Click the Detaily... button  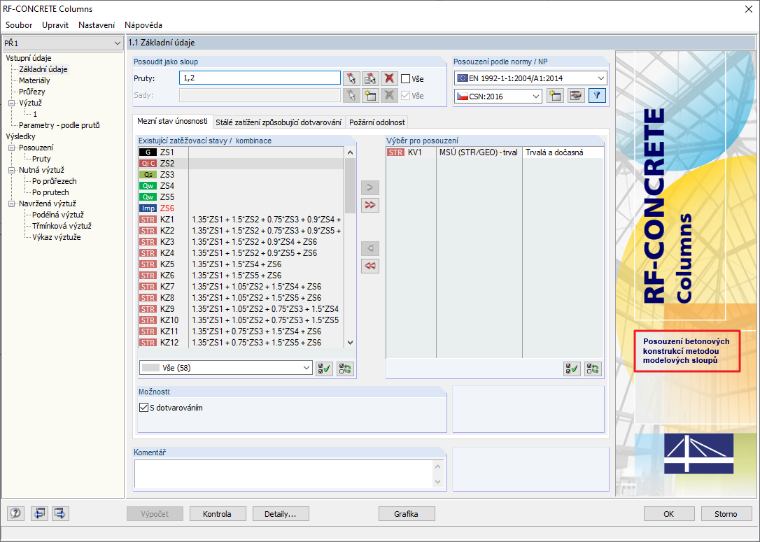click(x=280, y=514)
